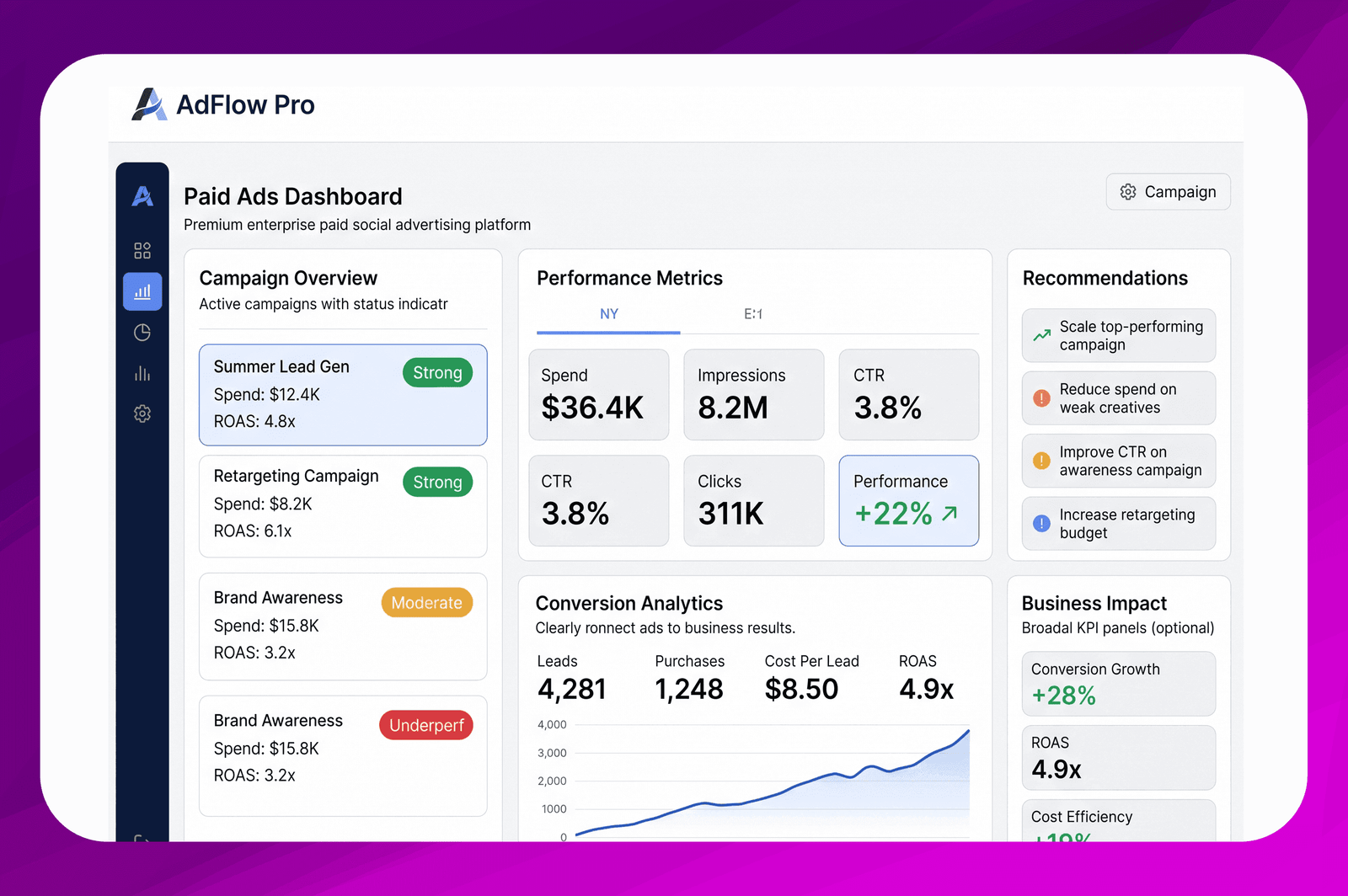Click the red alert icon beside Reduce spend
The height and width of the screenshot is (896, 1348).
(x=1041, y=398)
